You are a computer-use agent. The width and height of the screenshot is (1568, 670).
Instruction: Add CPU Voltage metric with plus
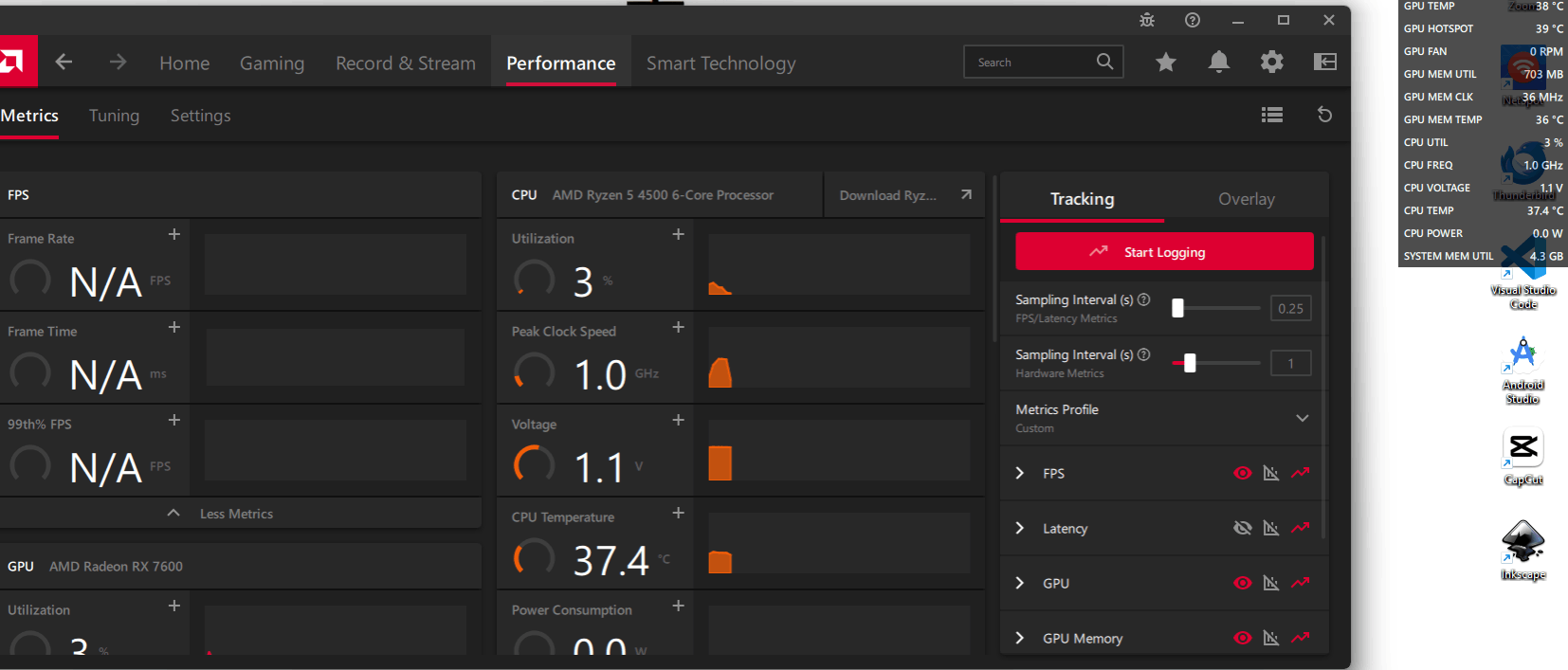679,420
